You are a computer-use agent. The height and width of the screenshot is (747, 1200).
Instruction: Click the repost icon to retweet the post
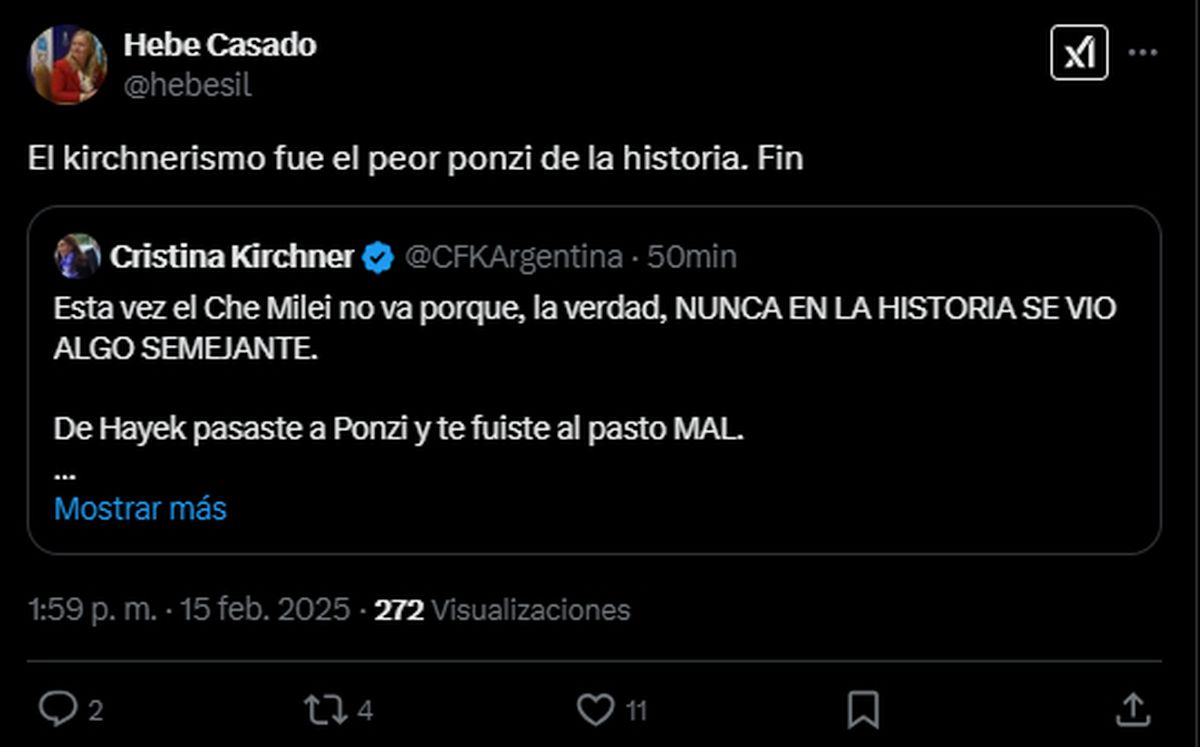pyautogui.click(x=323, y=709)
